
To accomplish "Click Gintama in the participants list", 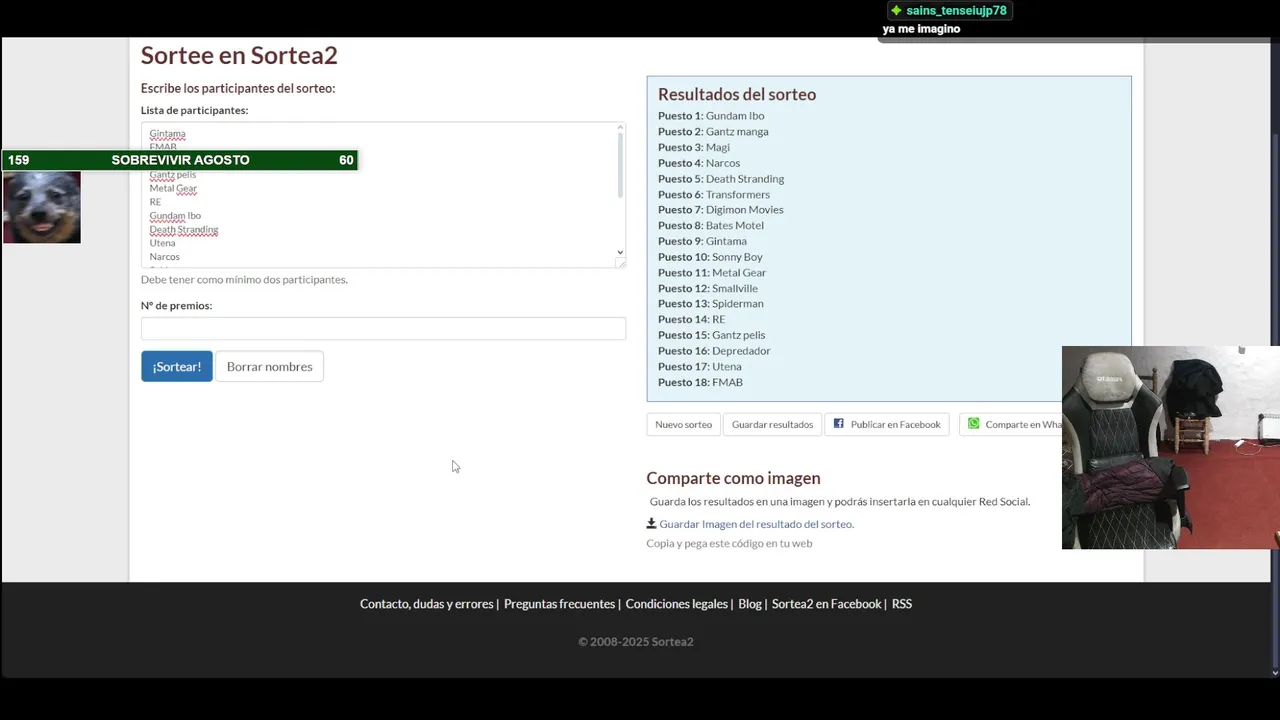I will 167,134.
